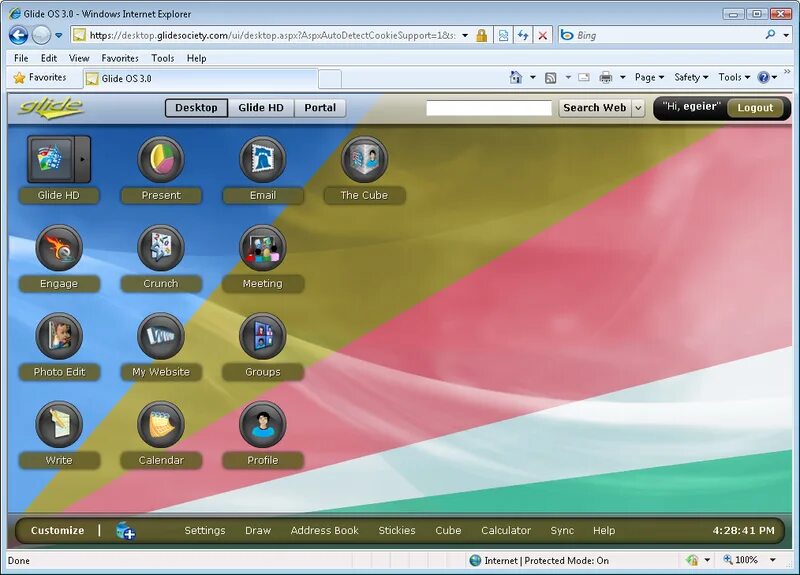This screenshot has height=575, width=800.
Task: Open the Photo Edit icon
Action: click(59, 336)
